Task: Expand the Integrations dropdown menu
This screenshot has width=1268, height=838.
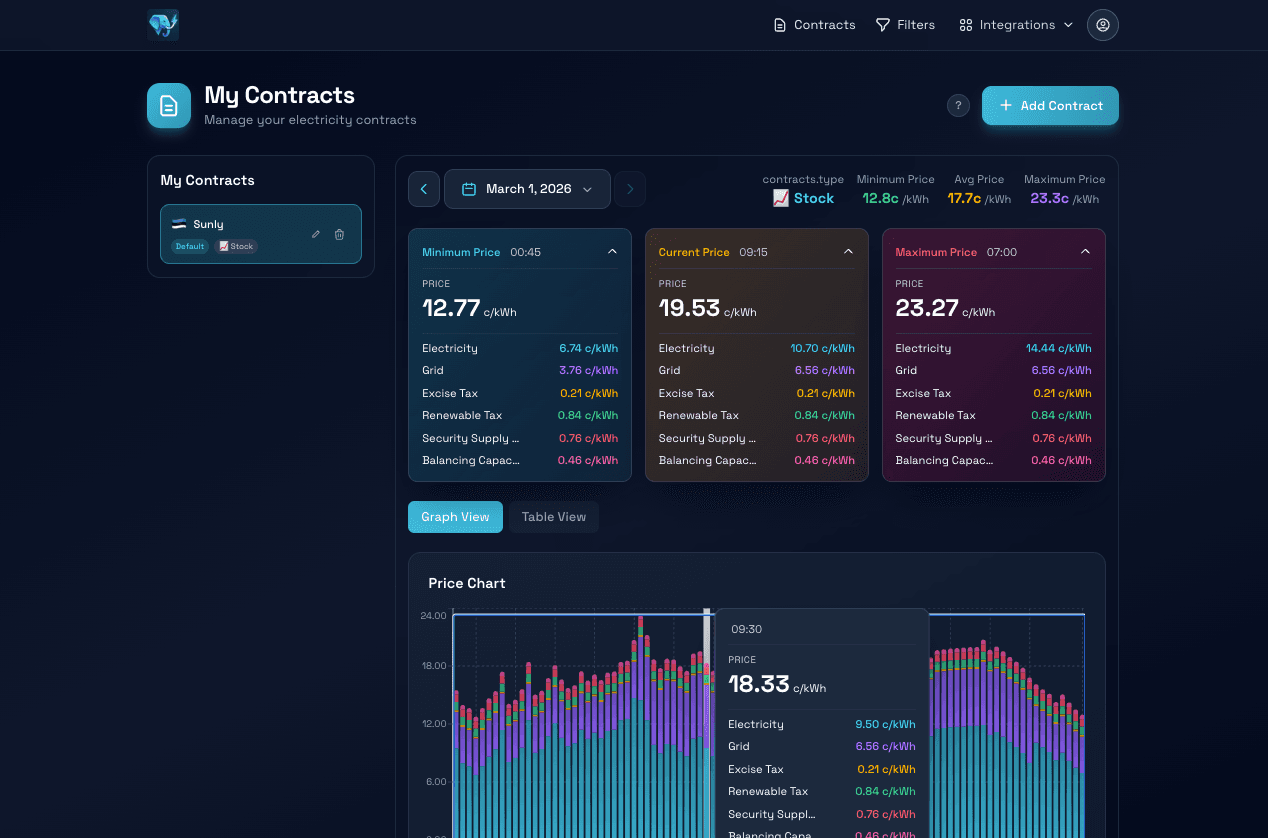Action: 1015,25
